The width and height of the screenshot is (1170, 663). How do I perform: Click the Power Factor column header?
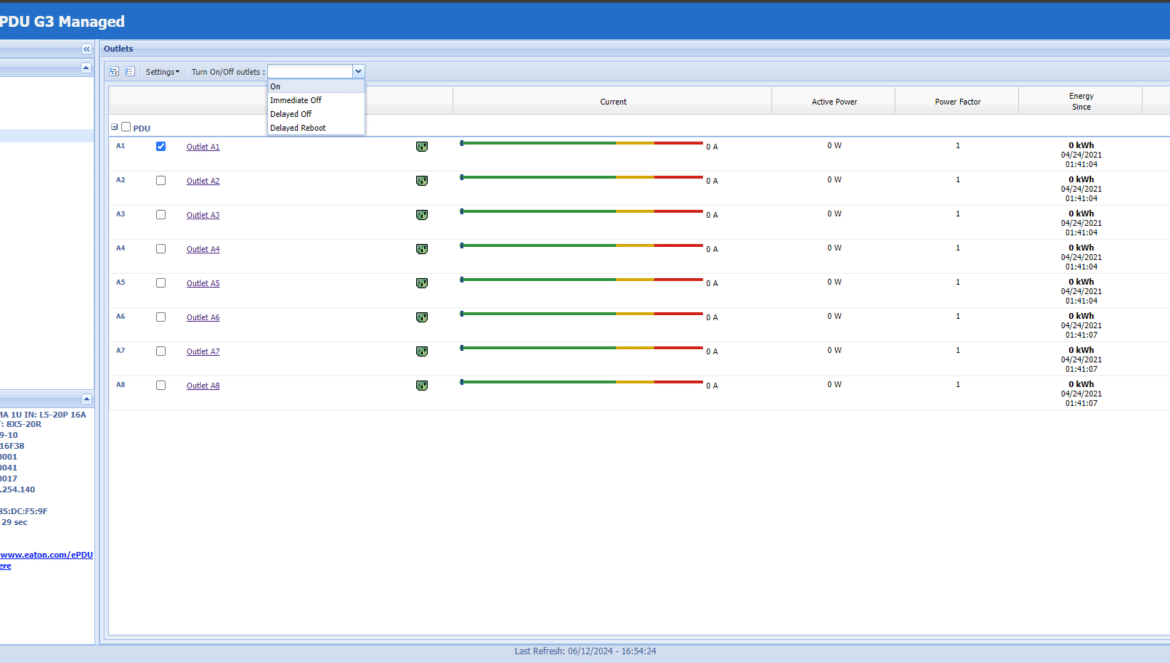(x=957, y=101)
